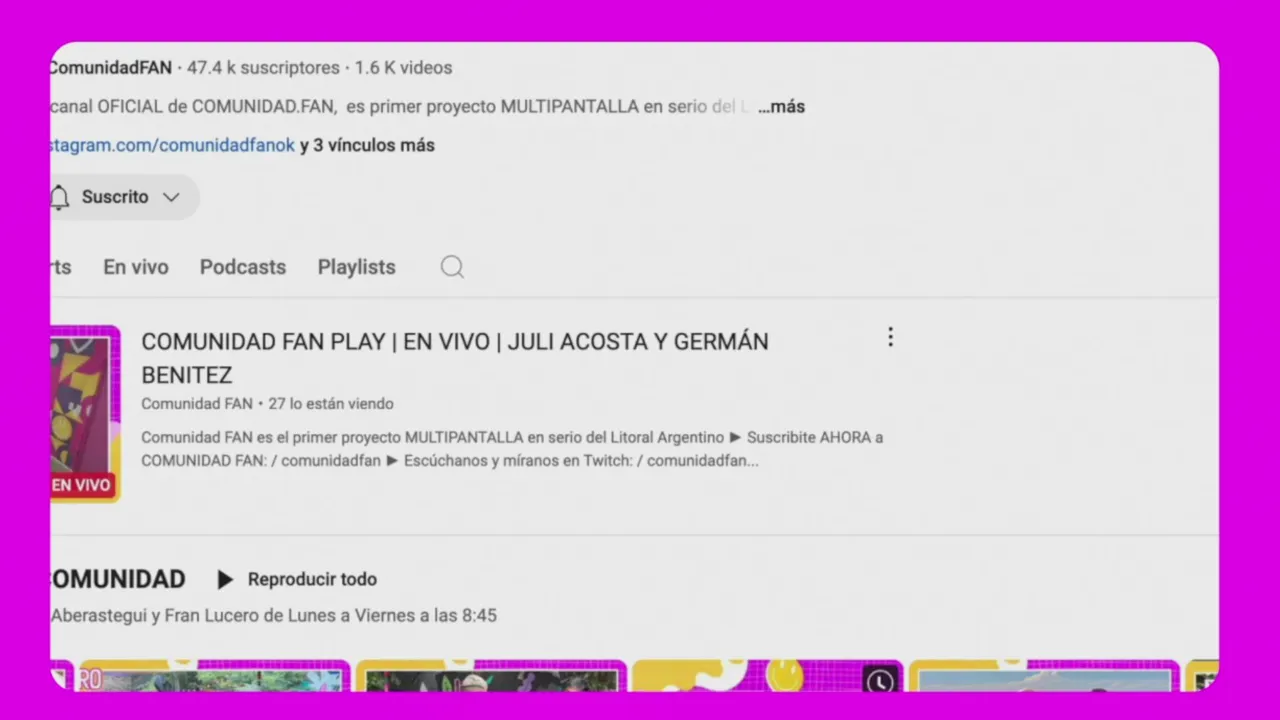Open the three-dot menu for live video
1280x720 pixels.
890,338
